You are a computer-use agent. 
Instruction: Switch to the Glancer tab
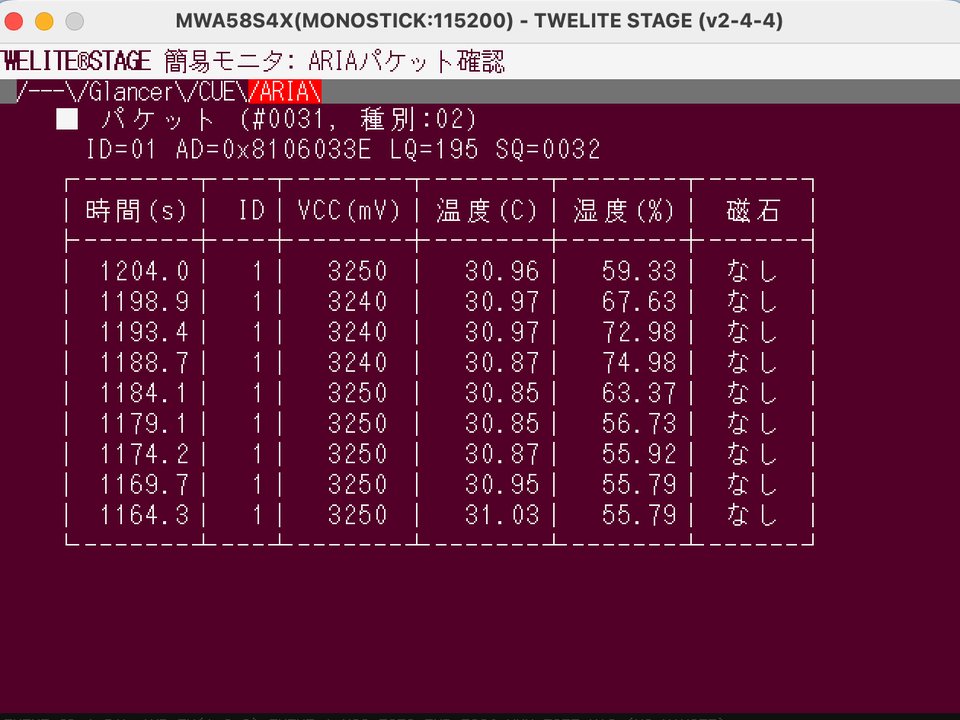(131, 92)
